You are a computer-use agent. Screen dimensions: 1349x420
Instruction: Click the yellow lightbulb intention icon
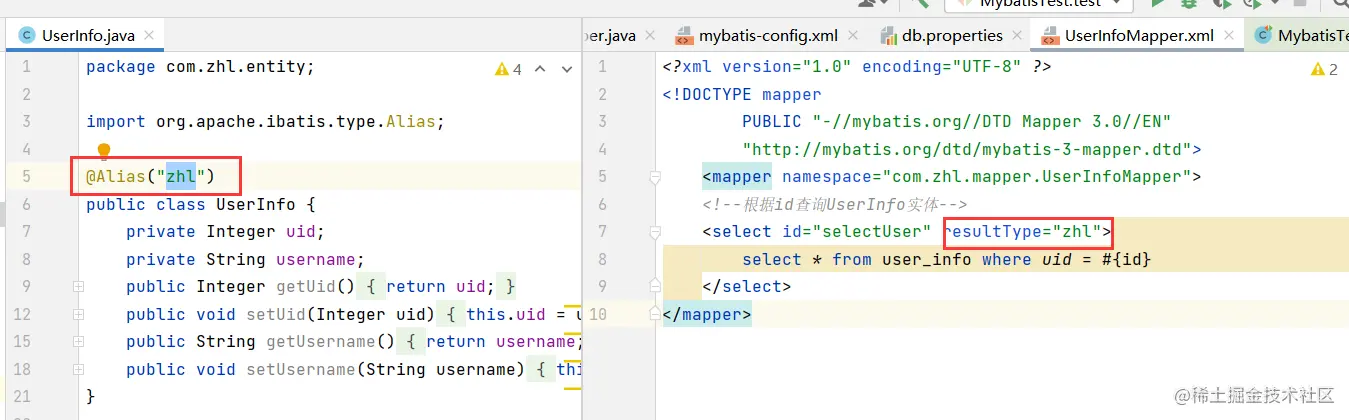pyautogui.click(x=104, y=152)
